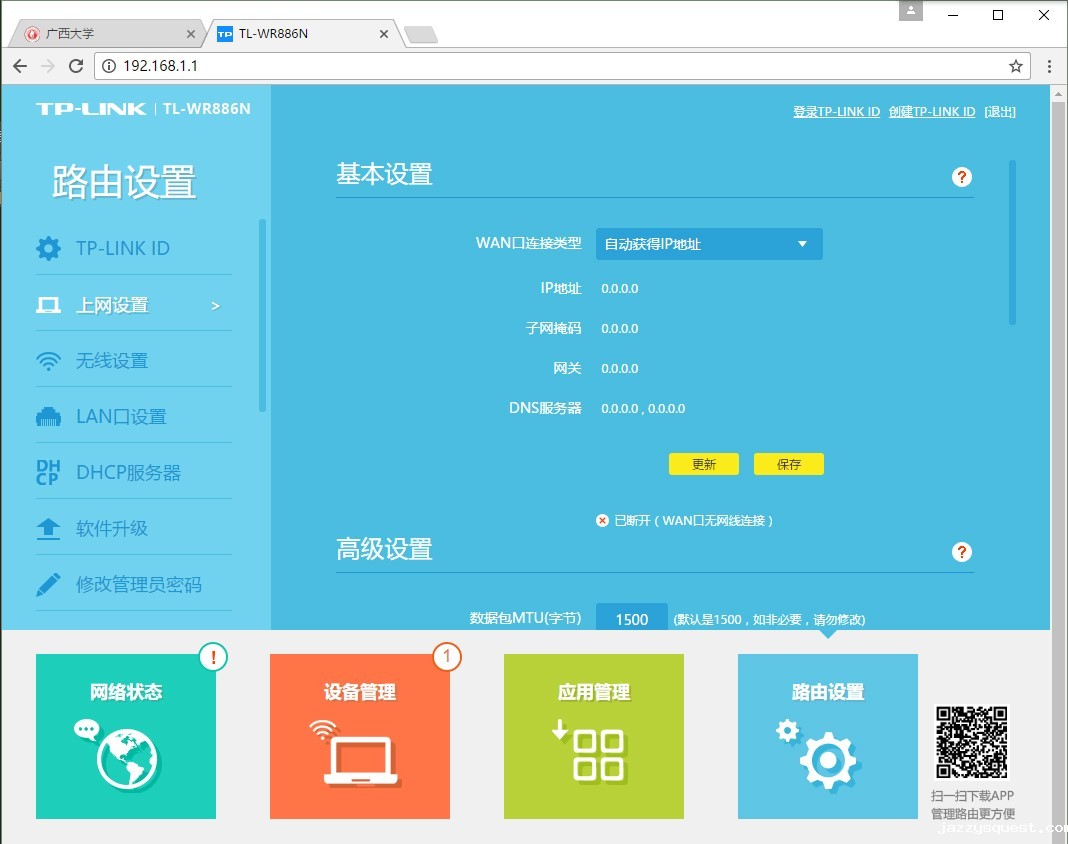Screen dimensions: 1068x844
Task: Open help icon beside 基本设置
Action: coord(962,177)
